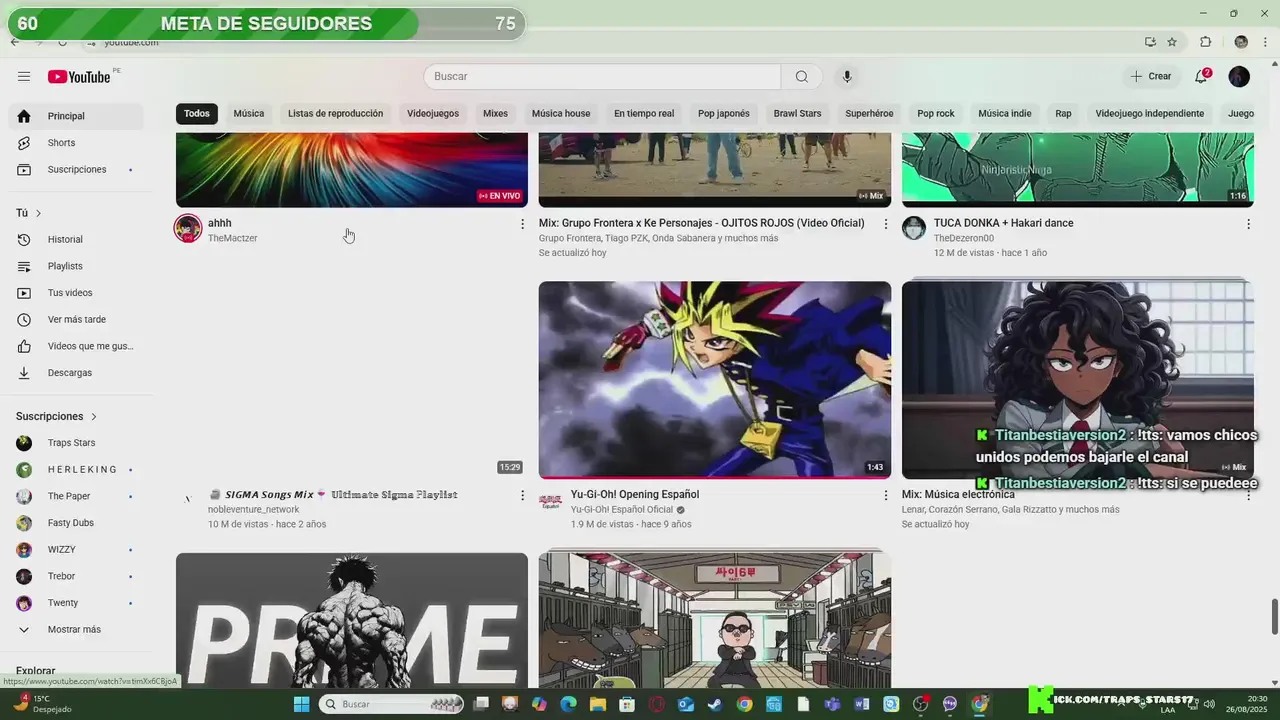Open the YouTube account avatar menu
The width and height of the screenshot is (1280, 720).
1239,77
